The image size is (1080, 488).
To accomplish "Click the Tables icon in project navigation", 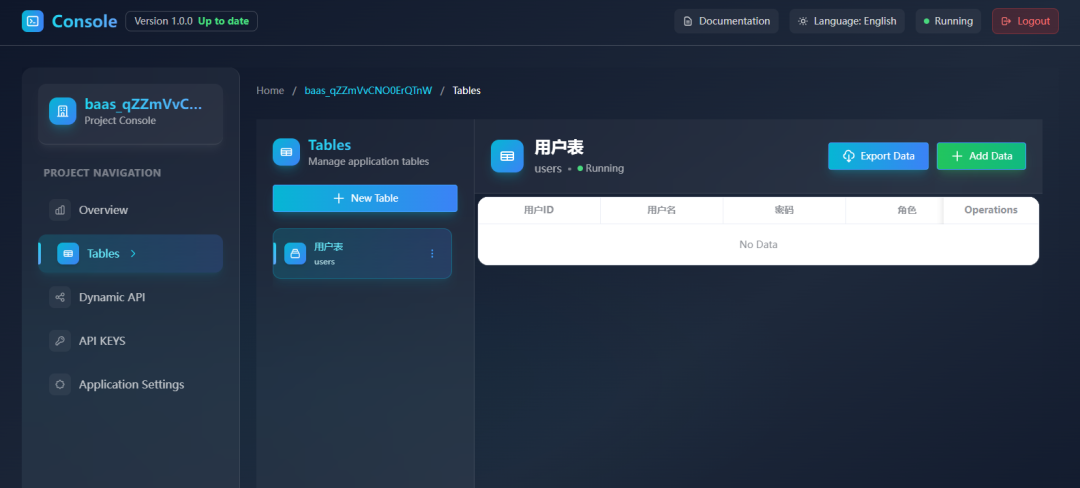I will pos(68,253).
